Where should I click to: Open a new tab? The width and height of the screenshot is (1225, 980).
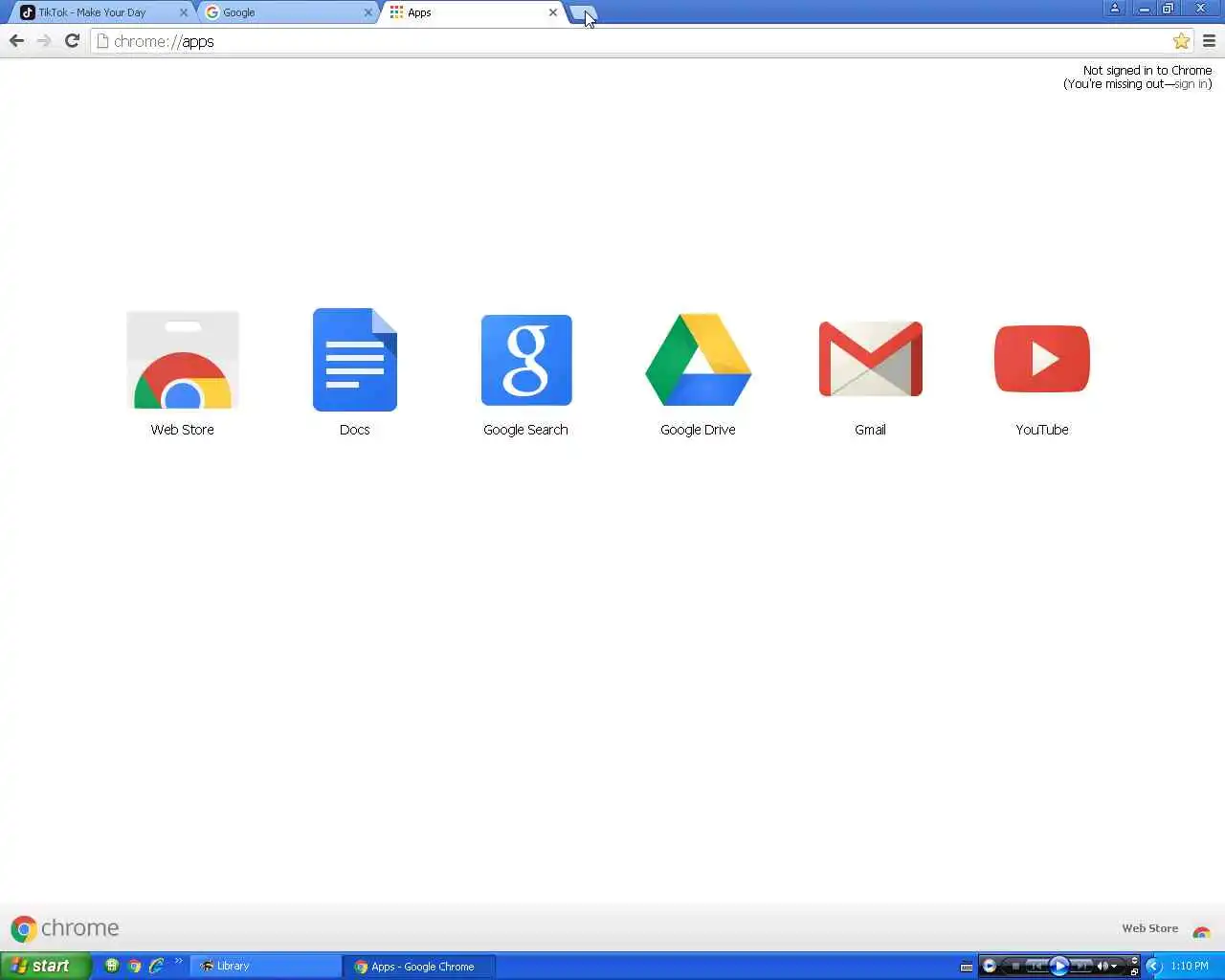pyautogui.click(x=582, y=13)
